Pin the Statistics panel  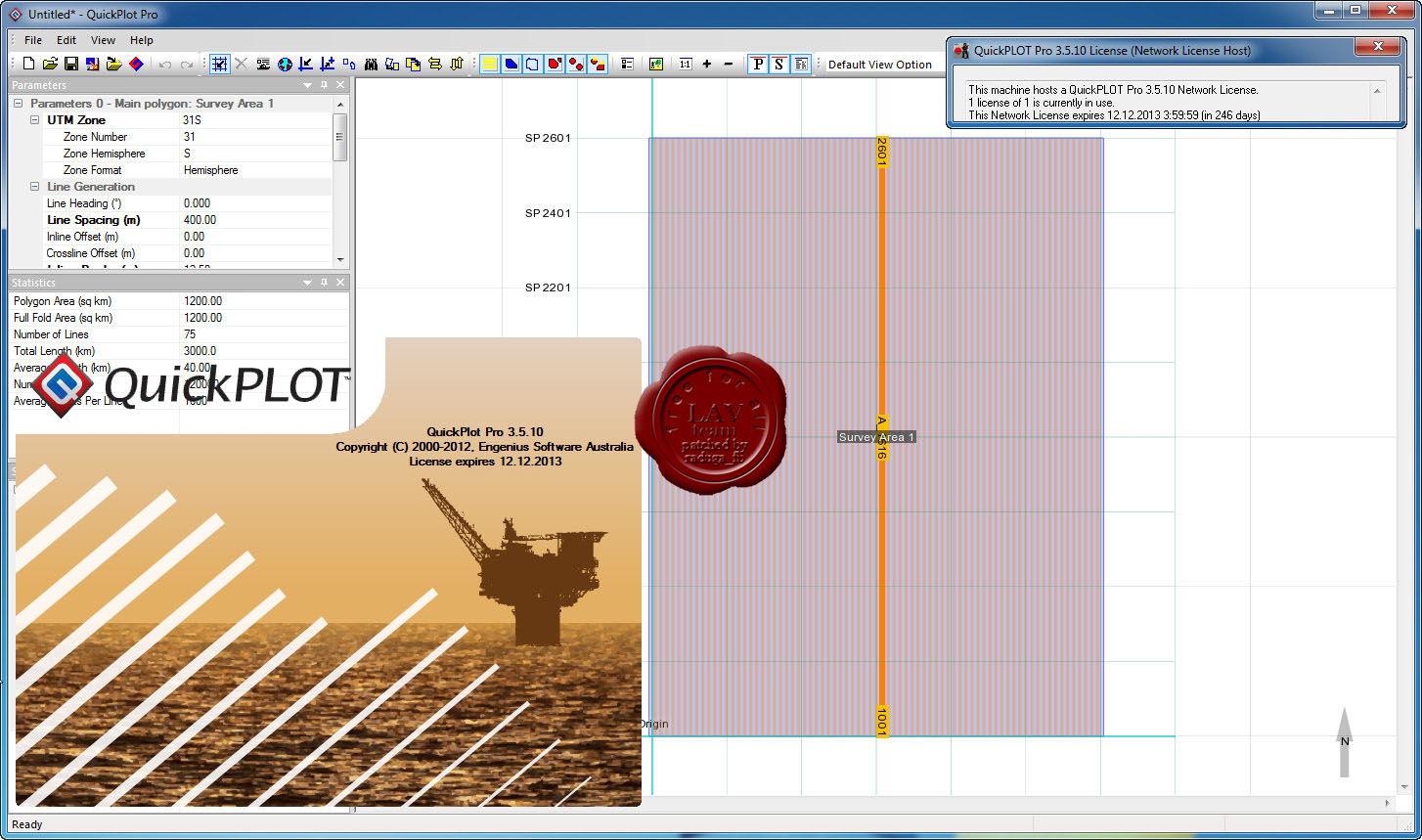click(325, 283)
